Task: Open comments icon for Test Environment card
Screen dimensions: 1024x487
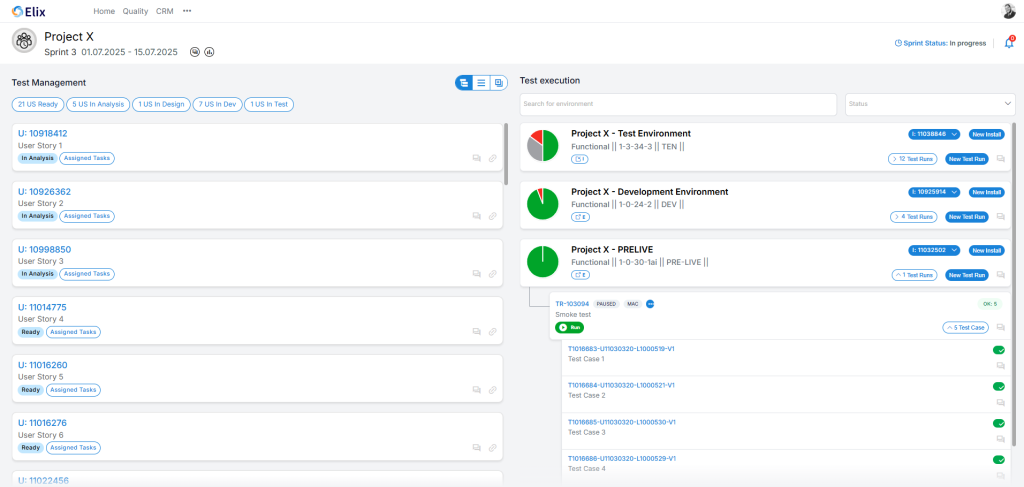Action: pyautogui.click(x=1001, y=159)
